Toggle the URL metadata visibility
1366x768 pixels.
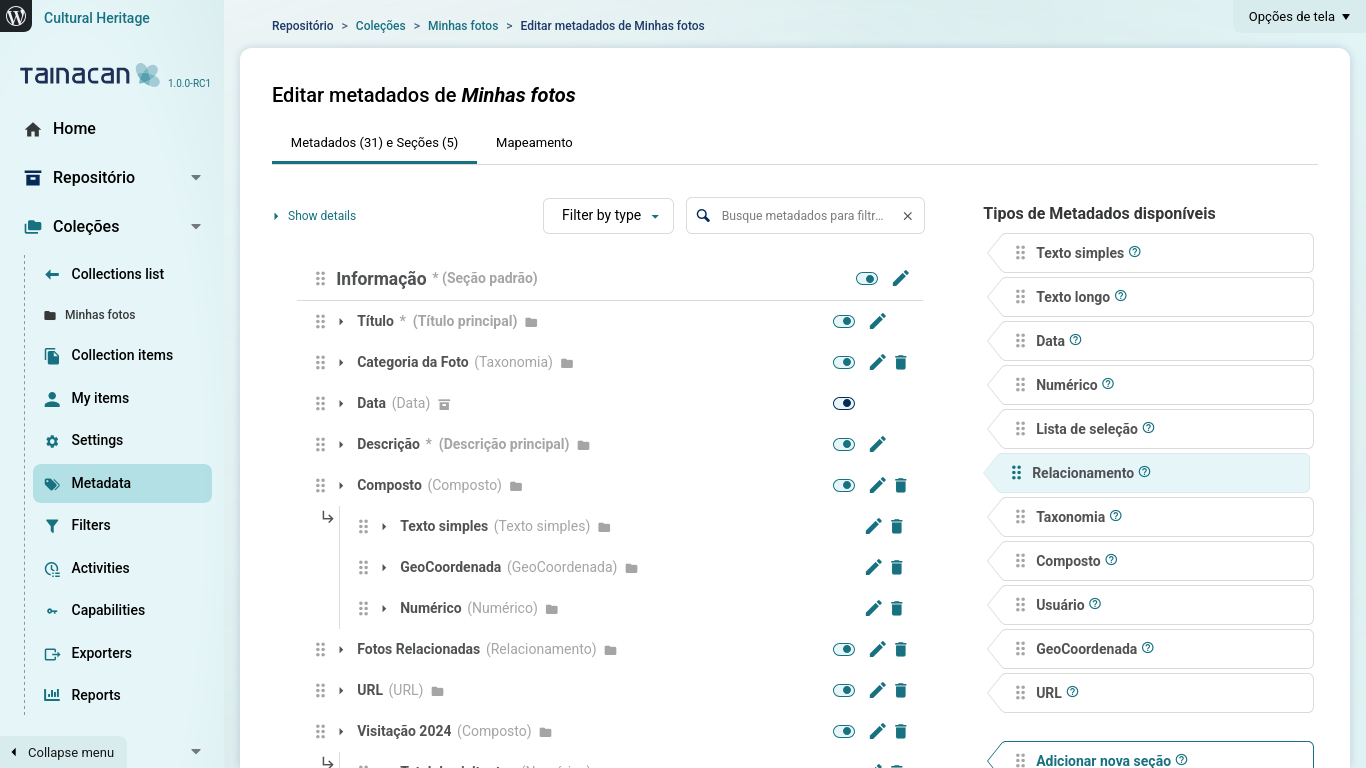(843, 690)
